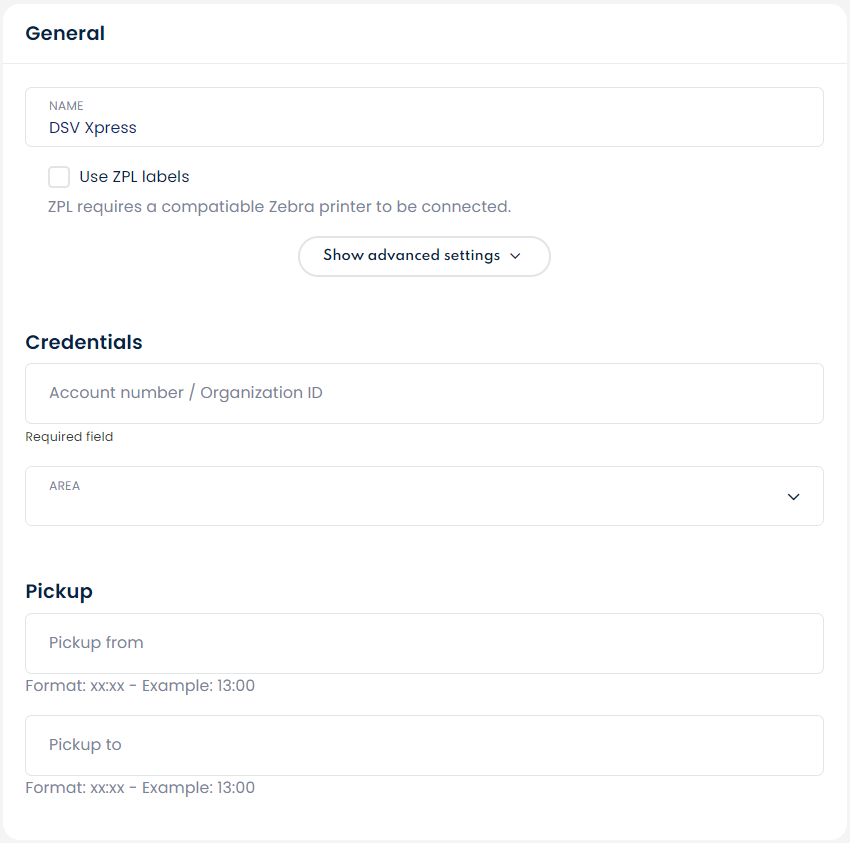This screenshot has height=843, width=850.
Task: Click the Account number / Organization ID field
Action: click(x=424, y=393)
